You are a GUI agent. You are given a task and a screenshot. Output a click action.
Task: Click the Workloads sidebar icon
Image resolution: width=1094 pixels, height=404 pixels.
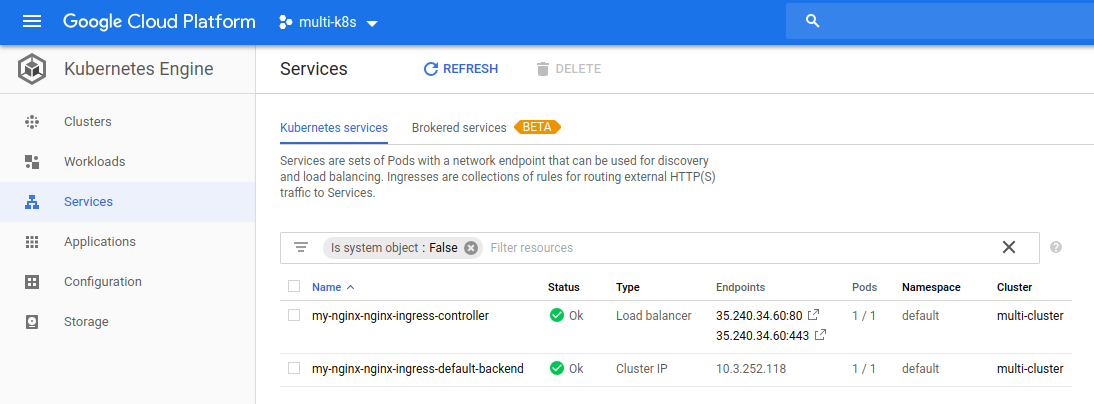pyautogui.click(x=32, y=162)
